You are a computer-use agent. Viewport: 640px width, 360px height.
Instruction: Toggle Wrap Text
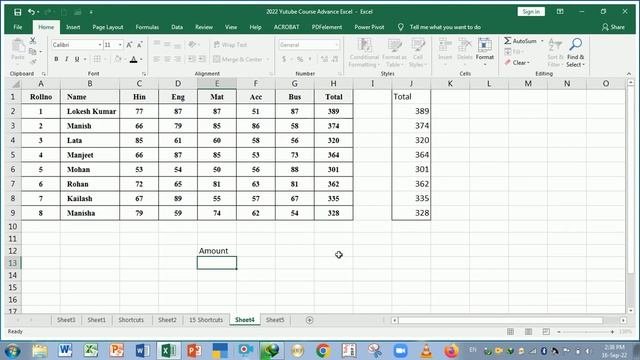[230, 44]
